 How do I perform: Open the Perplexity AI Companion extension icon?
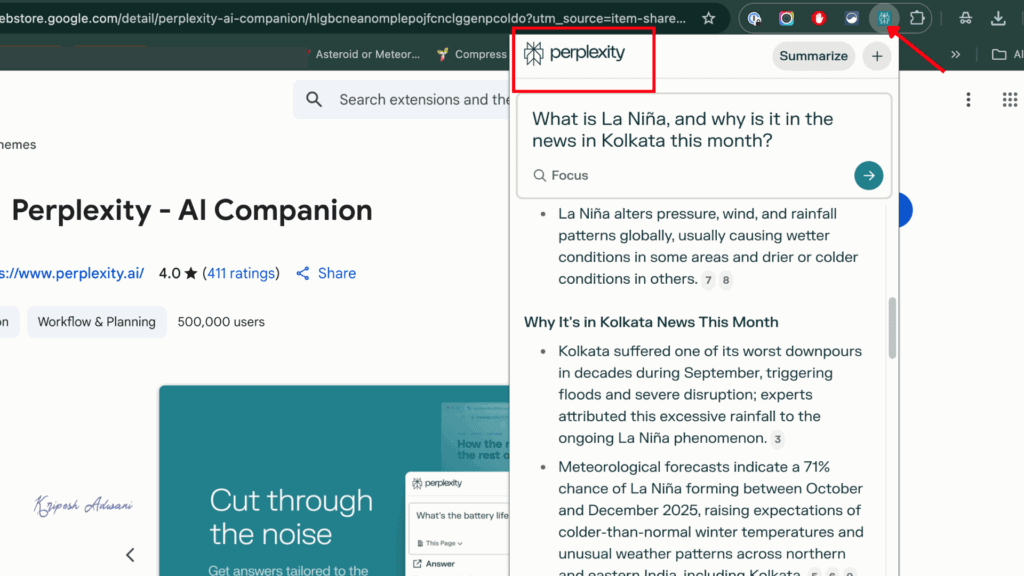885,18
